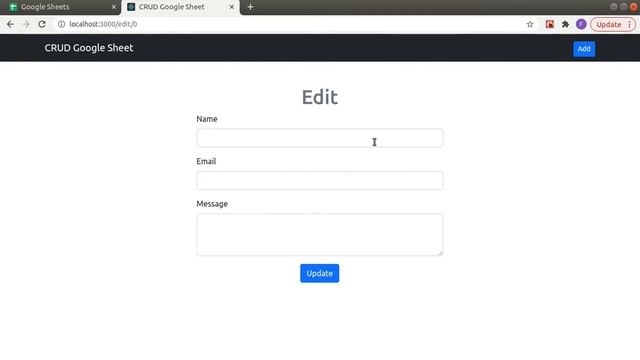Viewport: 640px width, 360px height.
Task: Click the Chrome Update button
Action: [x=609, y=24]
